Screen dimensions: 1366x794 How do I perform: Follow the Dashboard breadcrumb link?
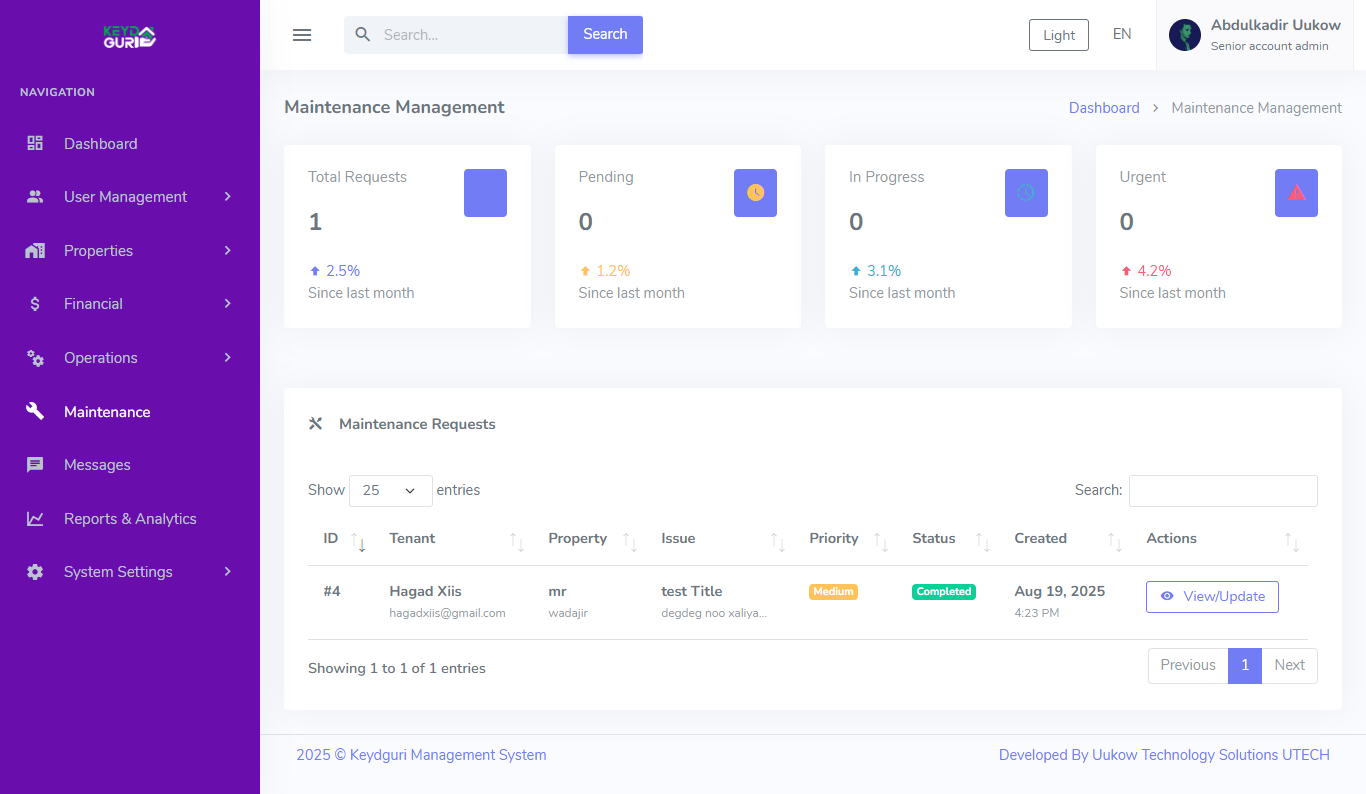pos(1104,108)
